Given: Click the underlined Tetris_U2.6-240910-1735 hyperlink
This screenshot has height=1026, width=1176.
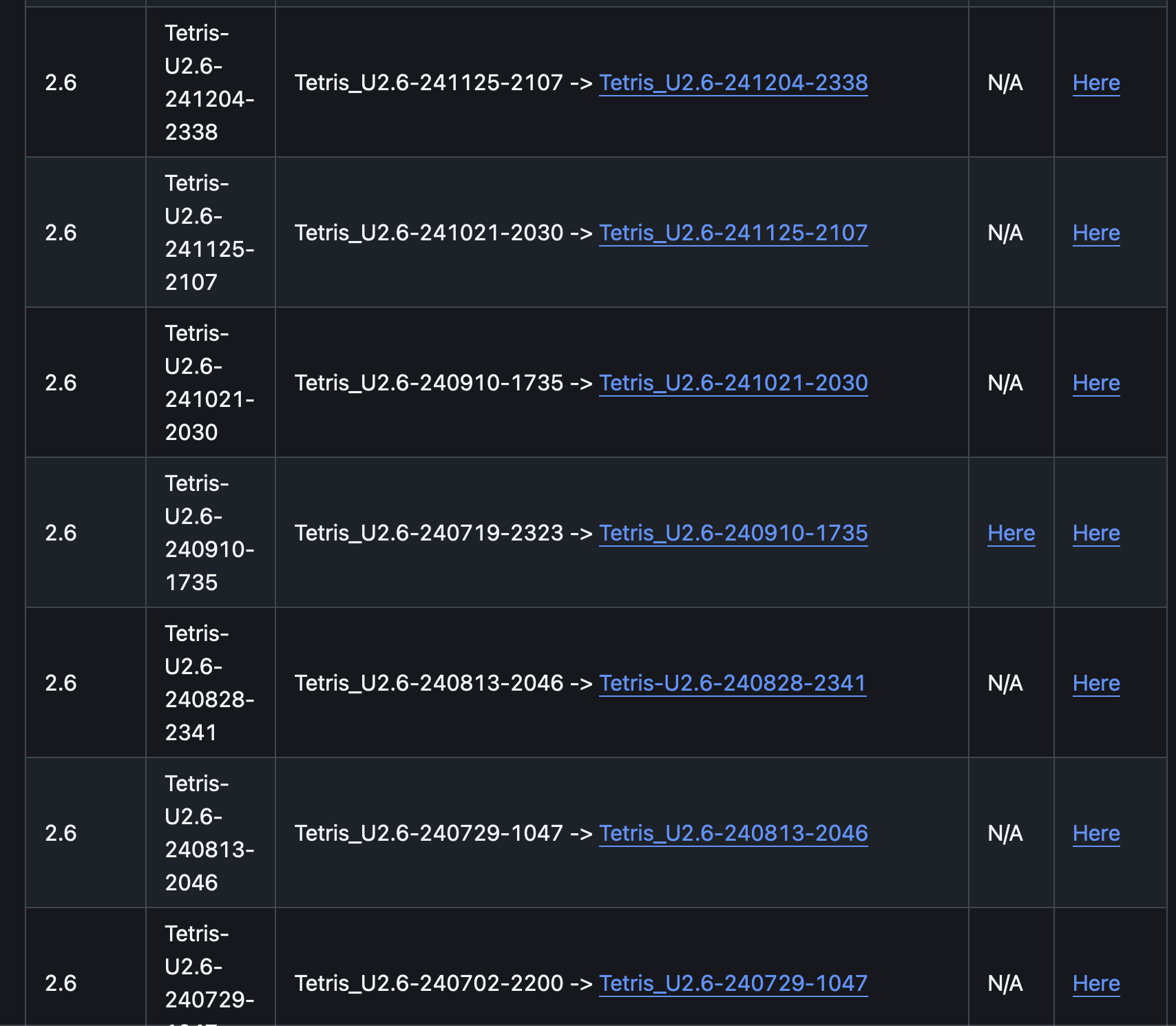Looking at the screenshot, I should (x=733, y=533).
